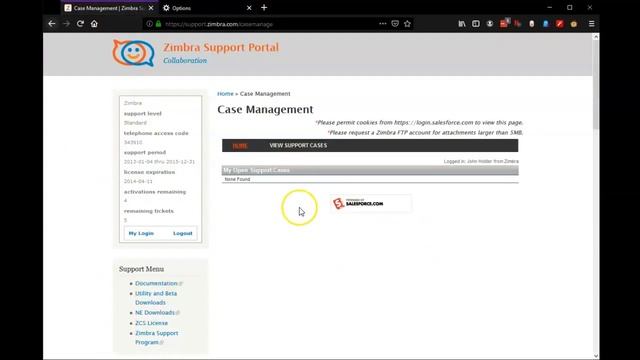This screenshot has width=640, height=360.
Task: Click the 'Case Management' page heading
Action: (x=265, y=109)
